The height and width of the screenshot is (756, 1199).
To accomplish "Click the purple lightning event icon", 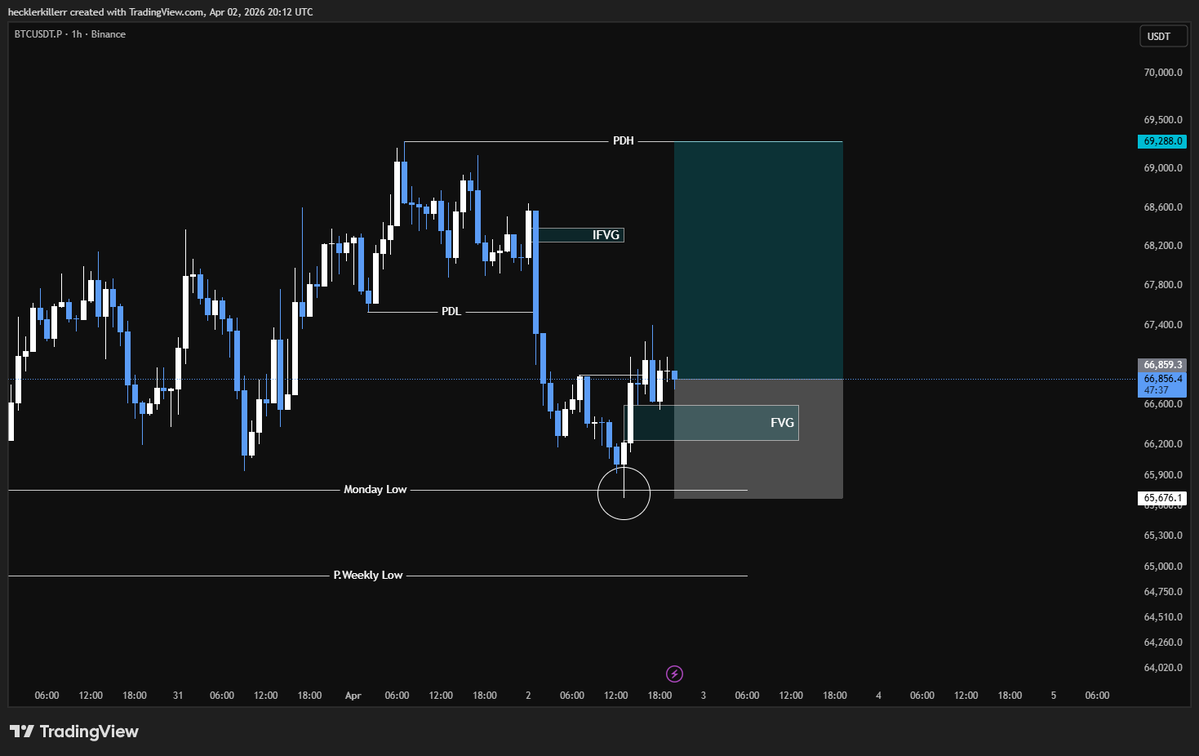I will [674, 673].
